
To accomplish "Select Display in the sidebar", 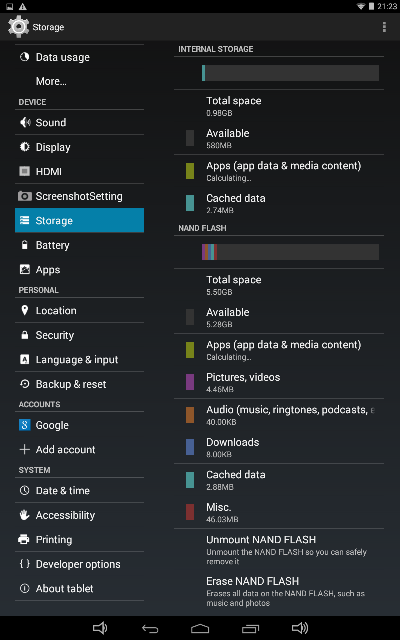I will tap(80, 147).
